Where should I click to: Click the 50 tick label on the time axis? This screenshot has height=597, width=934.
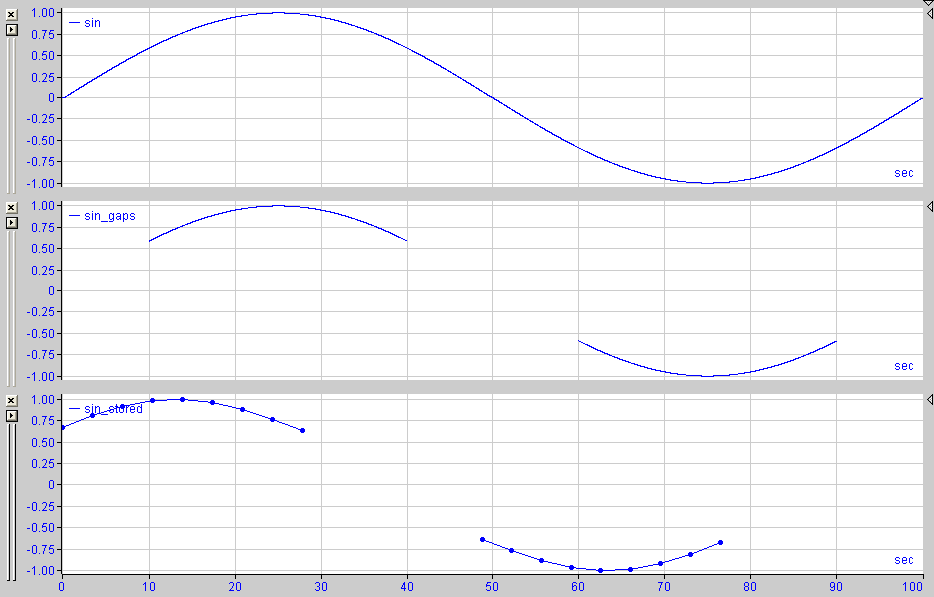coord(492,587)
